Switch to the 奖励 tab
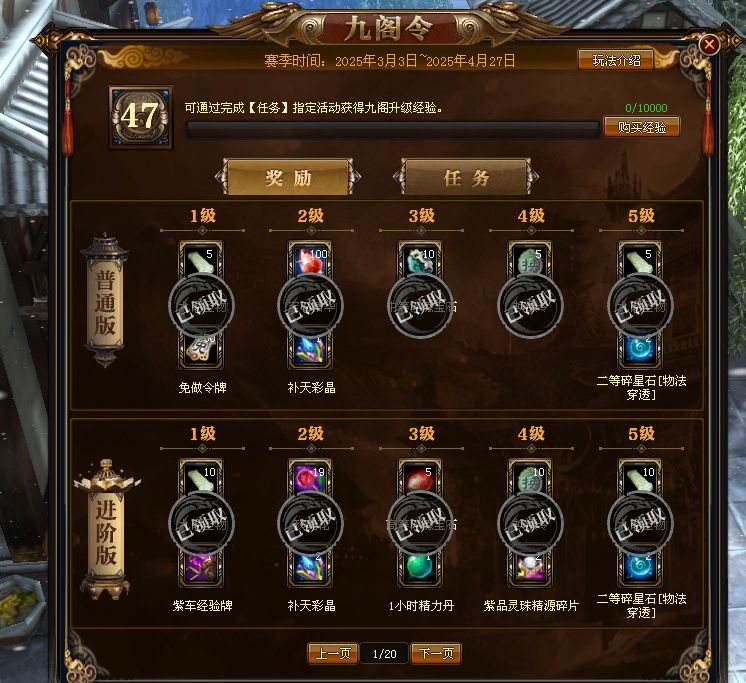This screenshot has width=746, height=683. (x=288, y=177)
